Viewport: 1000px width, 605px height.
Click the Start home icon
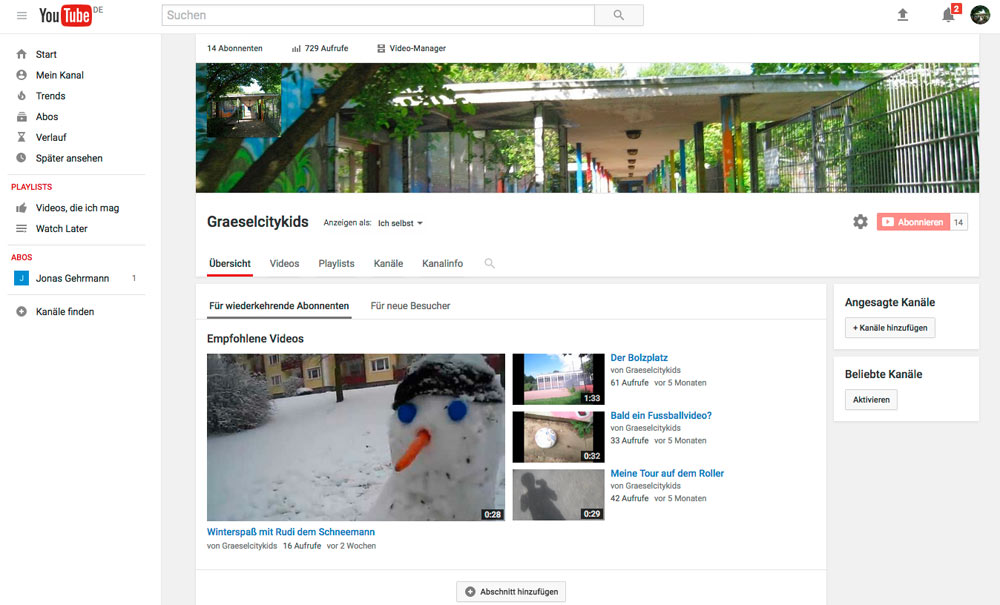point(21,54)
